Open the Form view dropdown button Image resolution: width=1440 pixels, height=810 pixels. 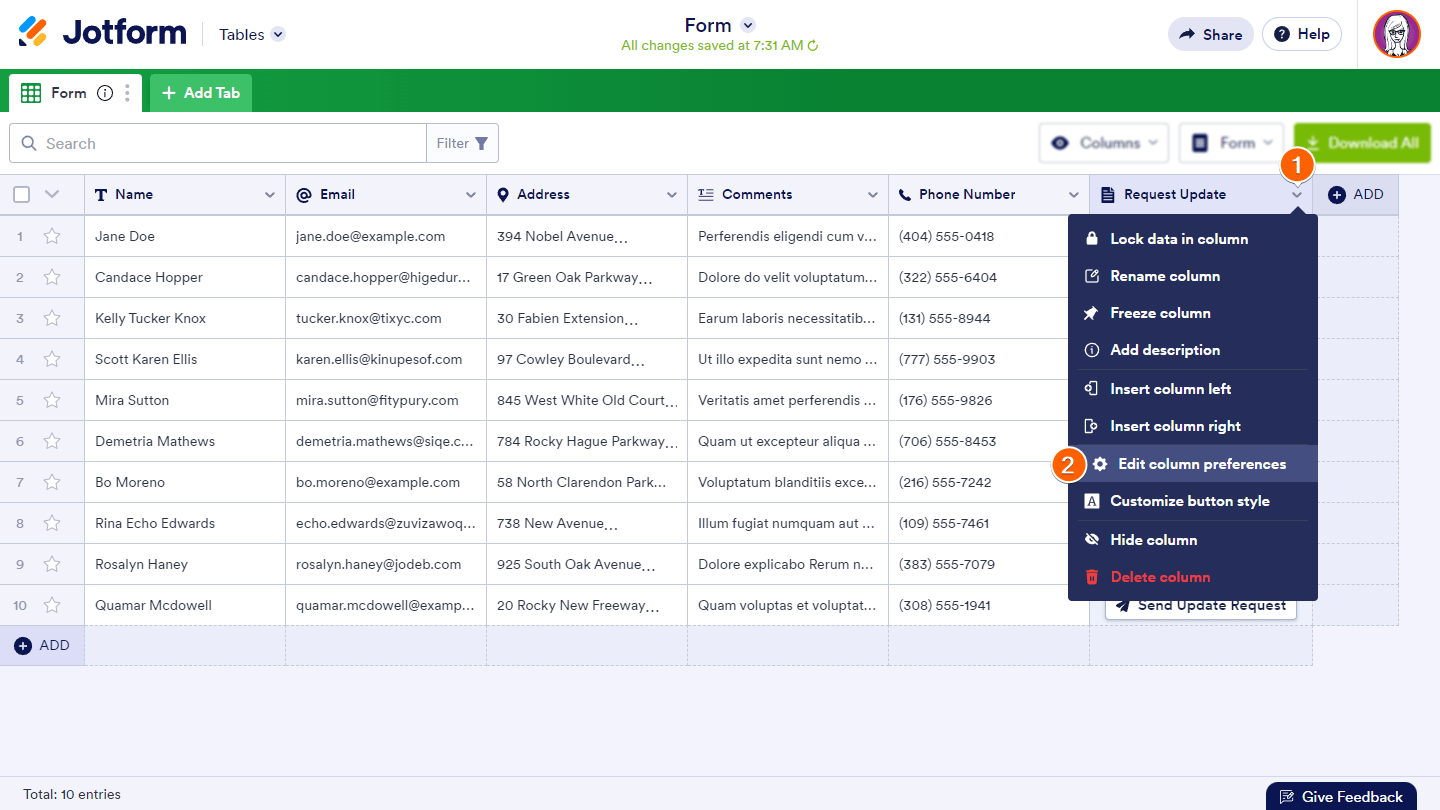point(1232,143)
